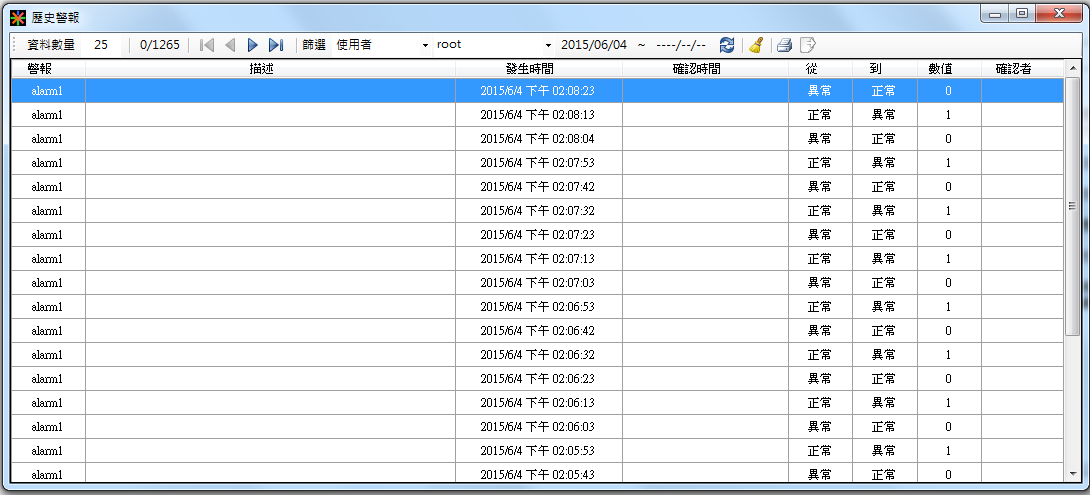
Task: Sort by the 警報 column header
Action: click(47, 69)
